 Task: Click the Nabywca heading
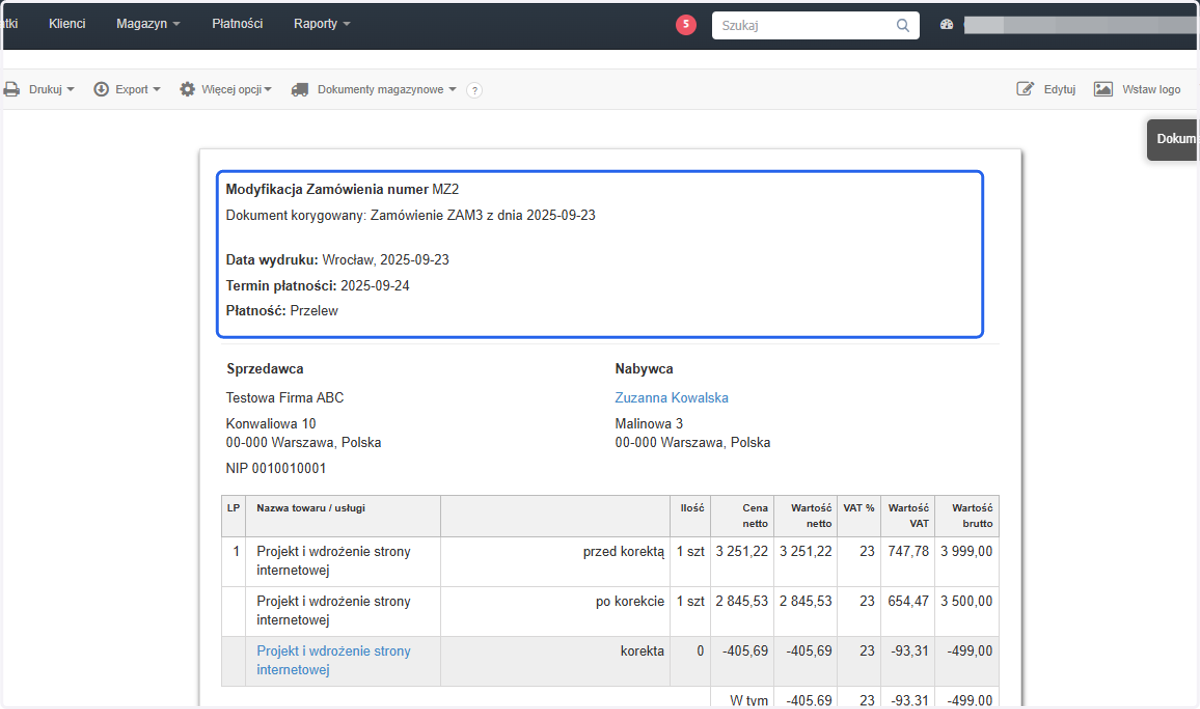tap(644, 369)
